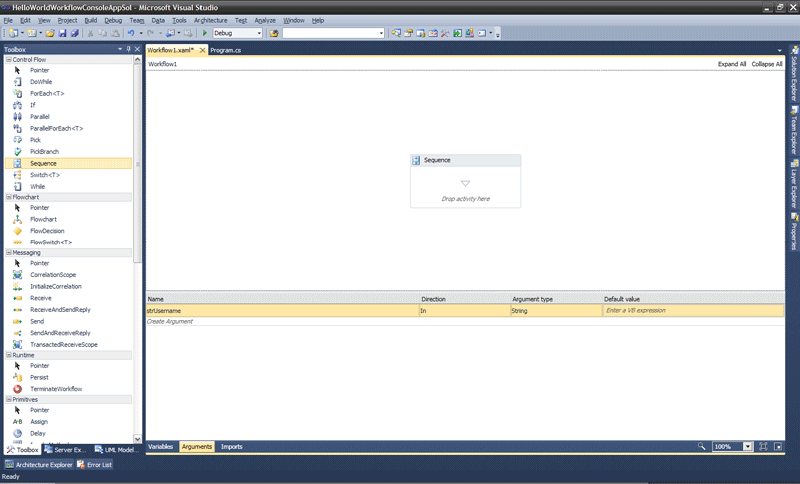Choose the While activity icon

click(x=17, y=187)
